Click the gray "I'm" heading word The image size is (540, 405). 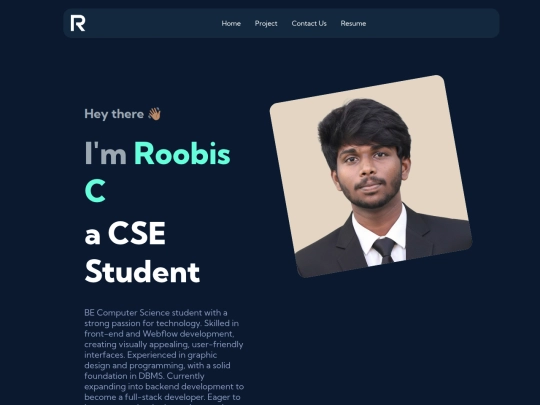click(x=105, y=153)
